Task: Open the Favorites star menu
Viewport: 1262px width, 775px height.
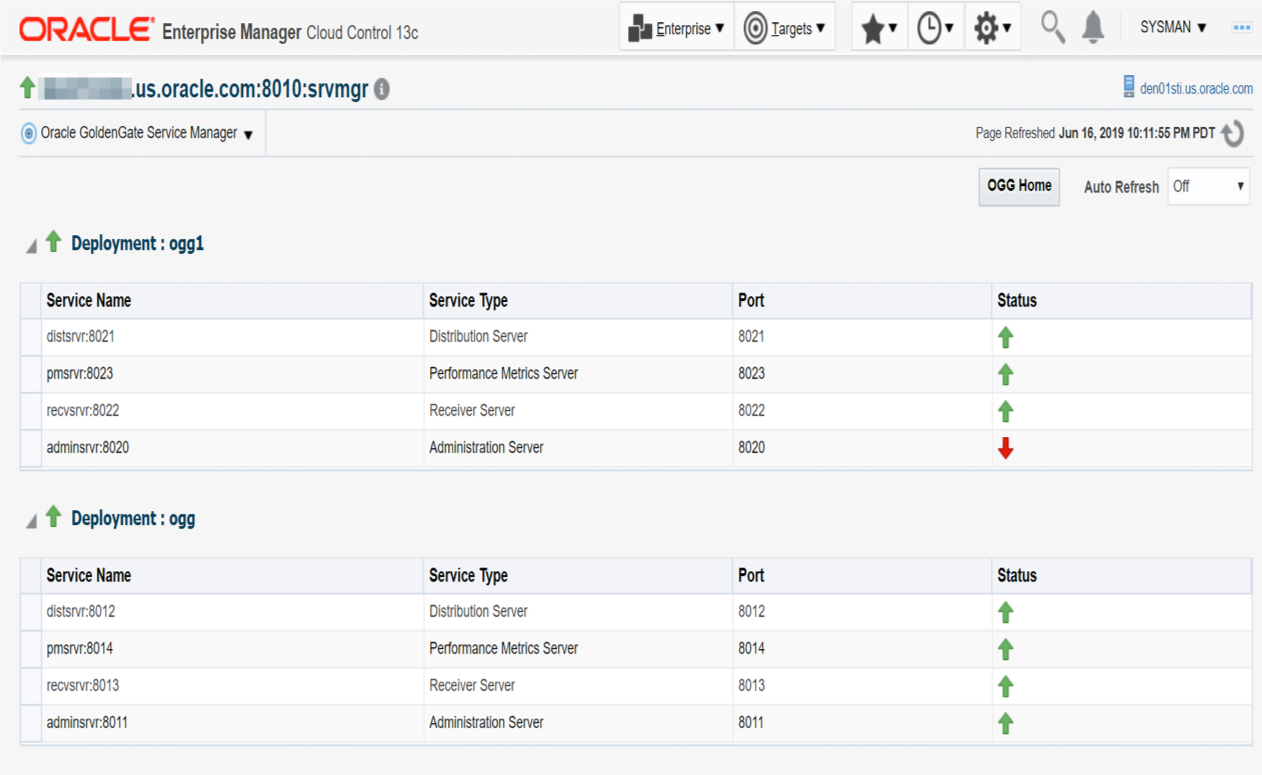Action: pos(879,29)
